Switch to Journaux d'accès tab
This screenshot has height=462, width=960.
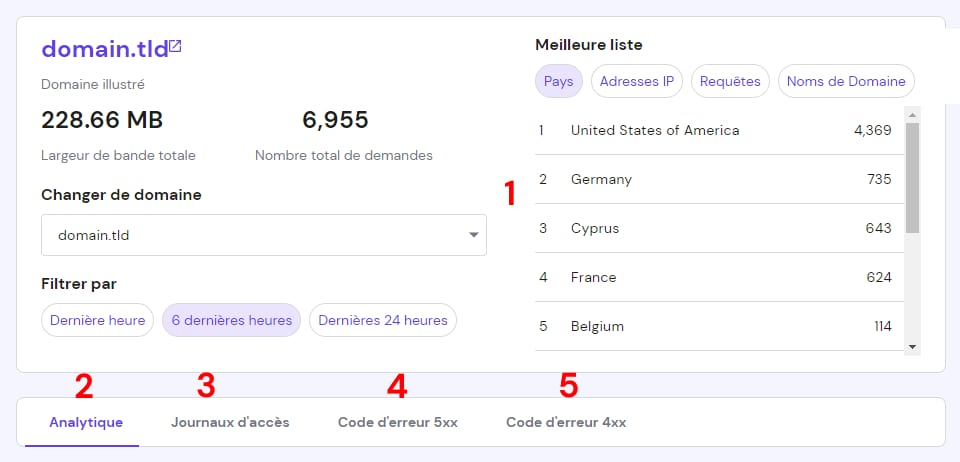(x=230, y=422)
